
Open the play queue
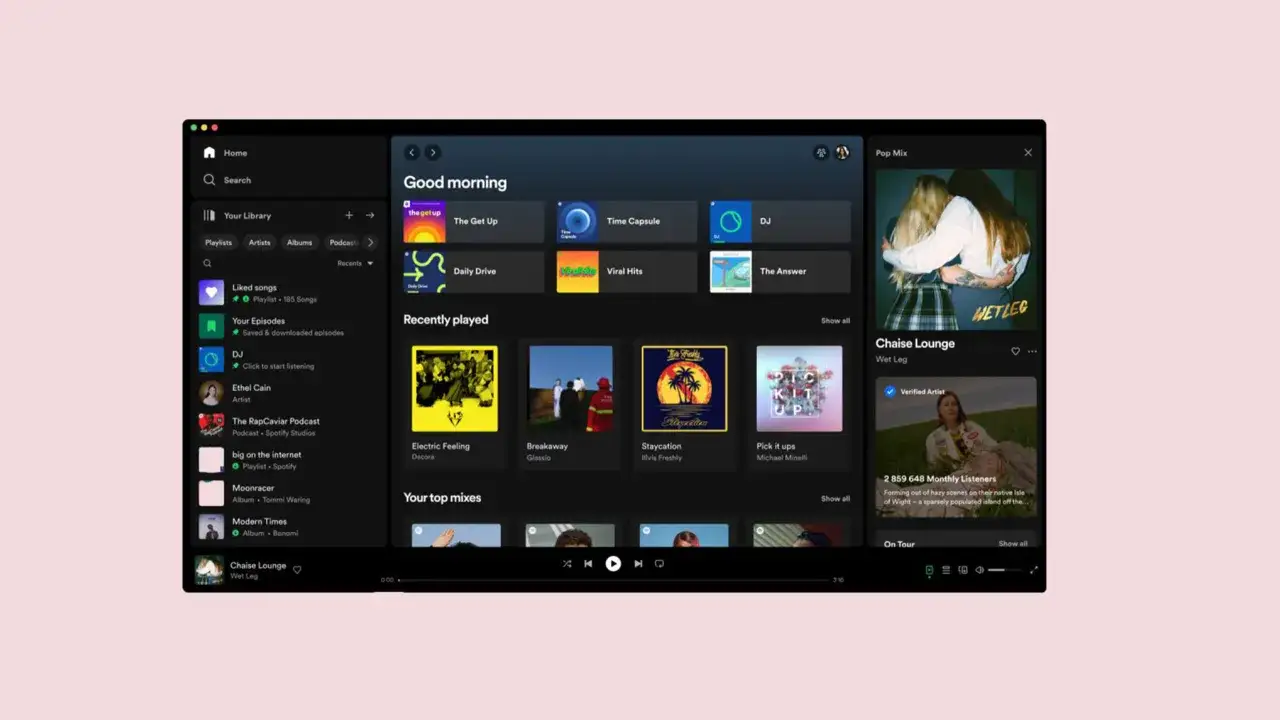coord(946,570)
